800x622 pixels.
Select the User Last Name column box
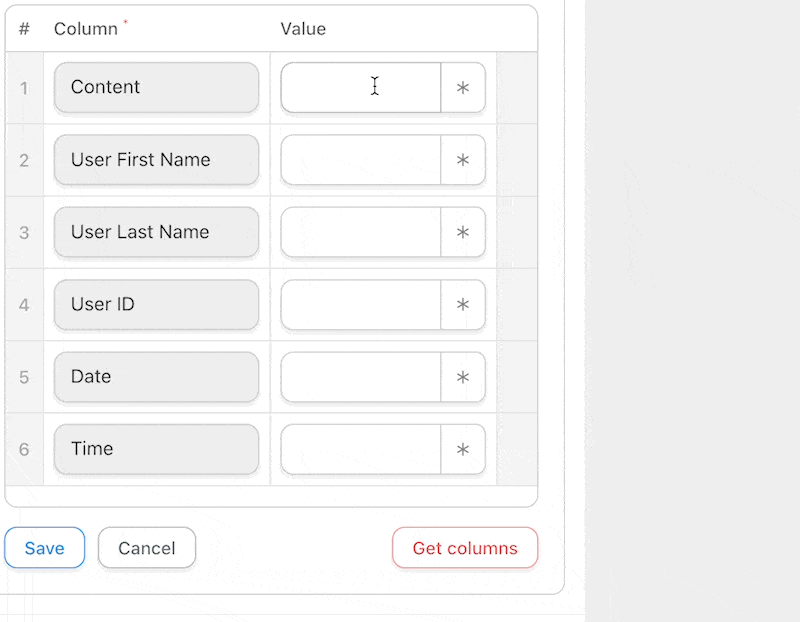pyautogui.click(x=156, y=233)
